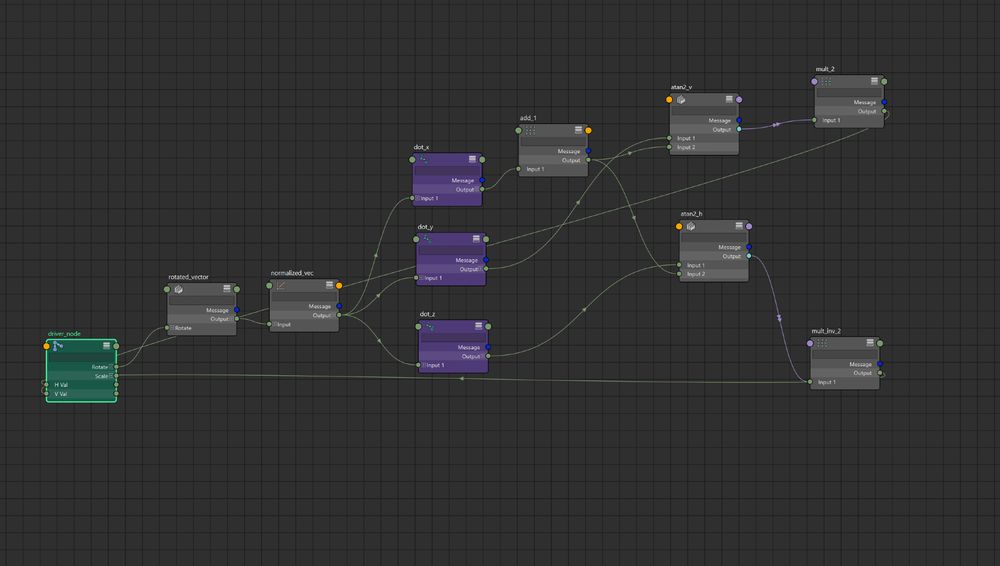The image size is (1000, 566).
Task: Click the node type icon on dot_x
Action: [423, 159]
